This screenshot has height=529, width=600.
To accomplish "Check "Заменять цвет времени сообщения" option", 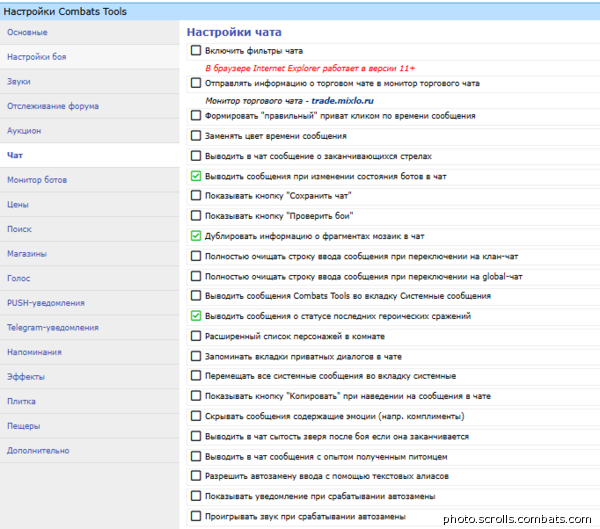I will (x=196, y=136).
